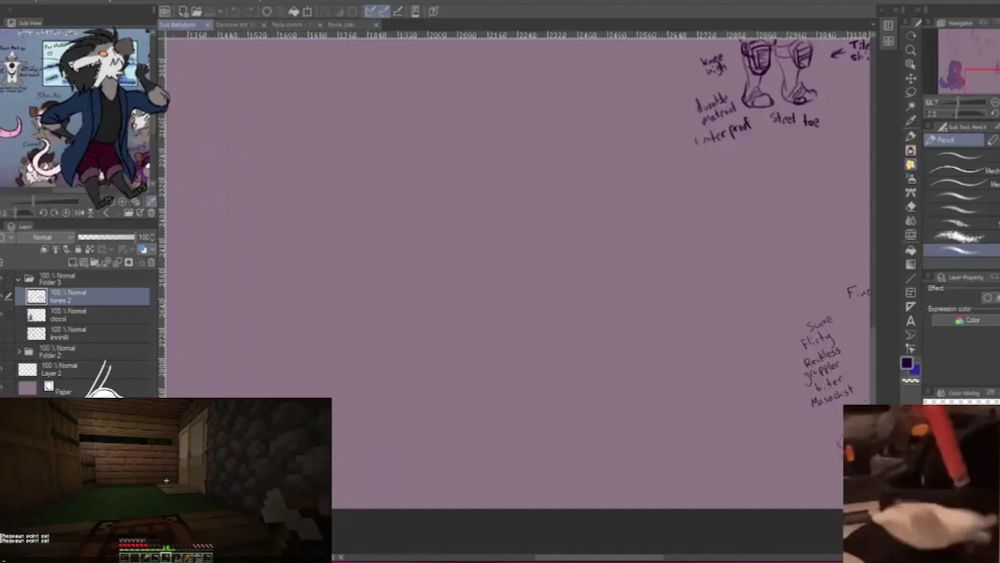This screenshot has height=563, width=1000.
Task: Click the Navigator canvas thumbnail
Action: coord(969,61)
